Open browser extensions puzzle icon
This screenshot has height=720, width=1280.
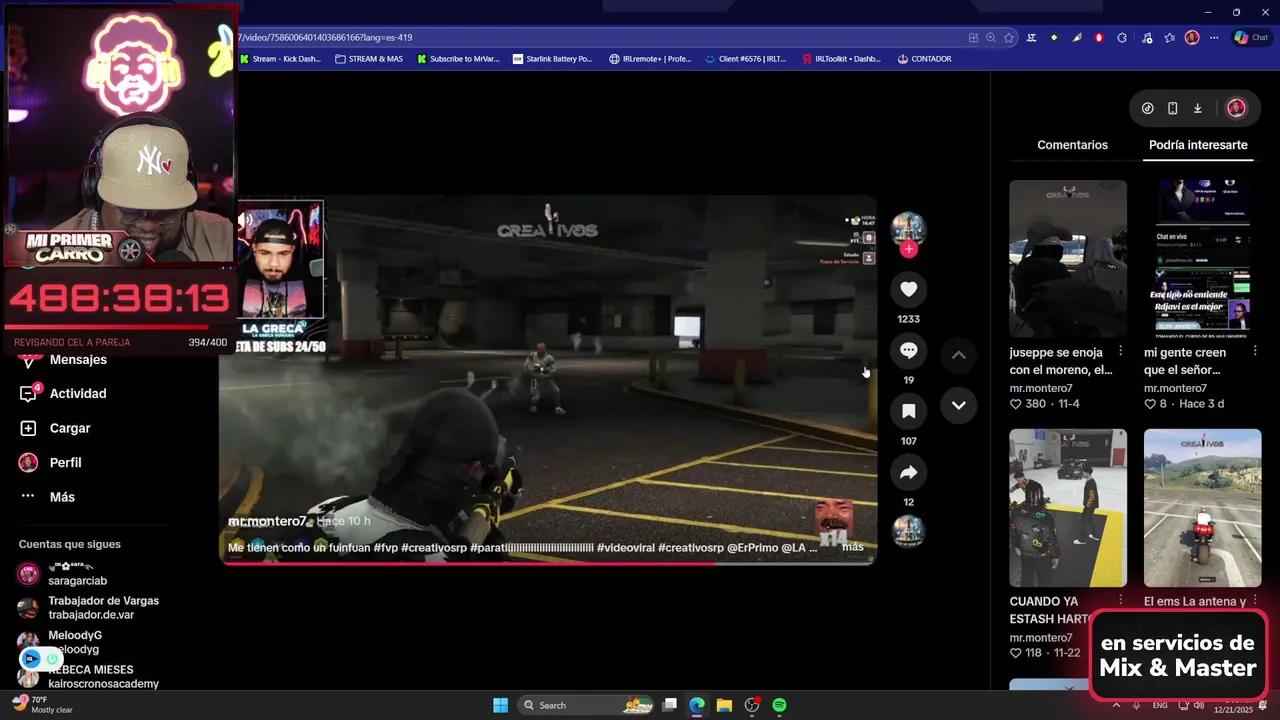click(x=1122, y=38)
